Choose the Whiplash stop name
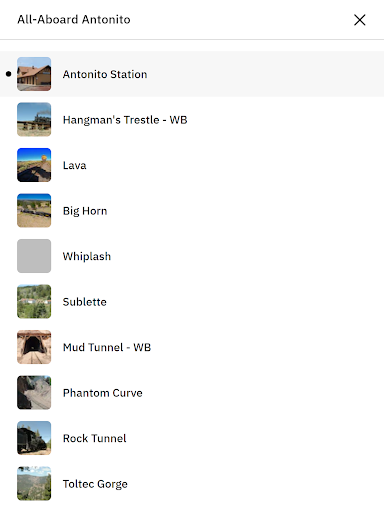This screenshot has width=384, height=512. point(87,256)
